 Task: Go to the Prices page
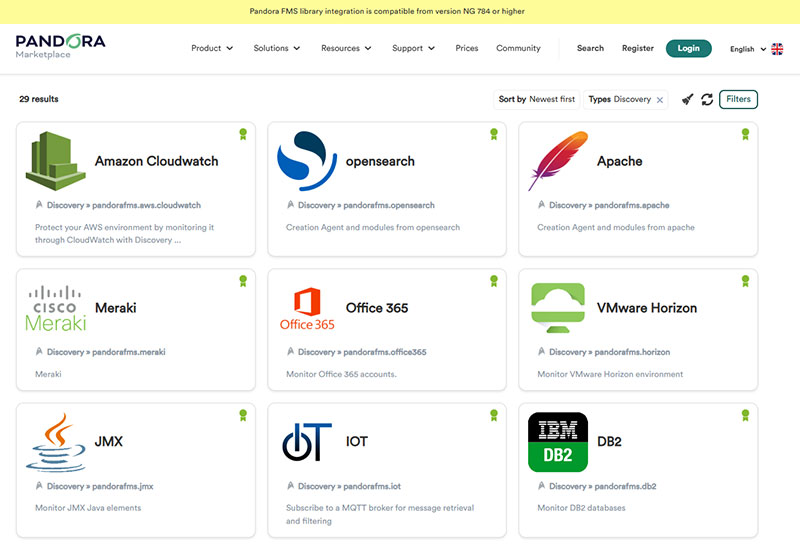point(467,48)
